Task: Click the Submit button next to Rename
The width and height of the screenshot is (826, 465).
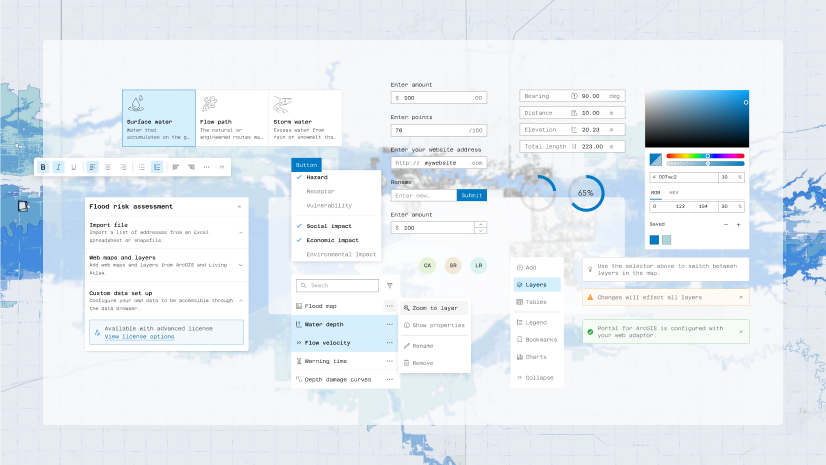Action: 472,195
